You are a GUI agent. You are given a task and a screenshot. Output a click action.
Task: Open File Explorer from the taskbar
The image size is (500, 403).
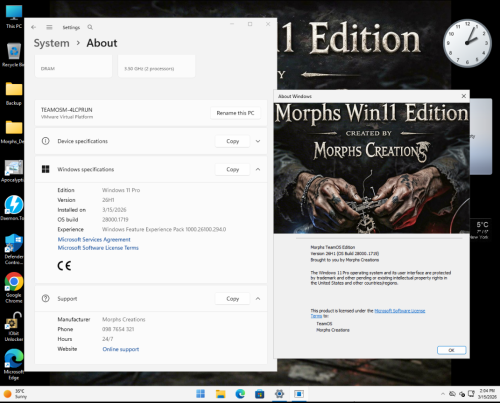pos(220,394)
